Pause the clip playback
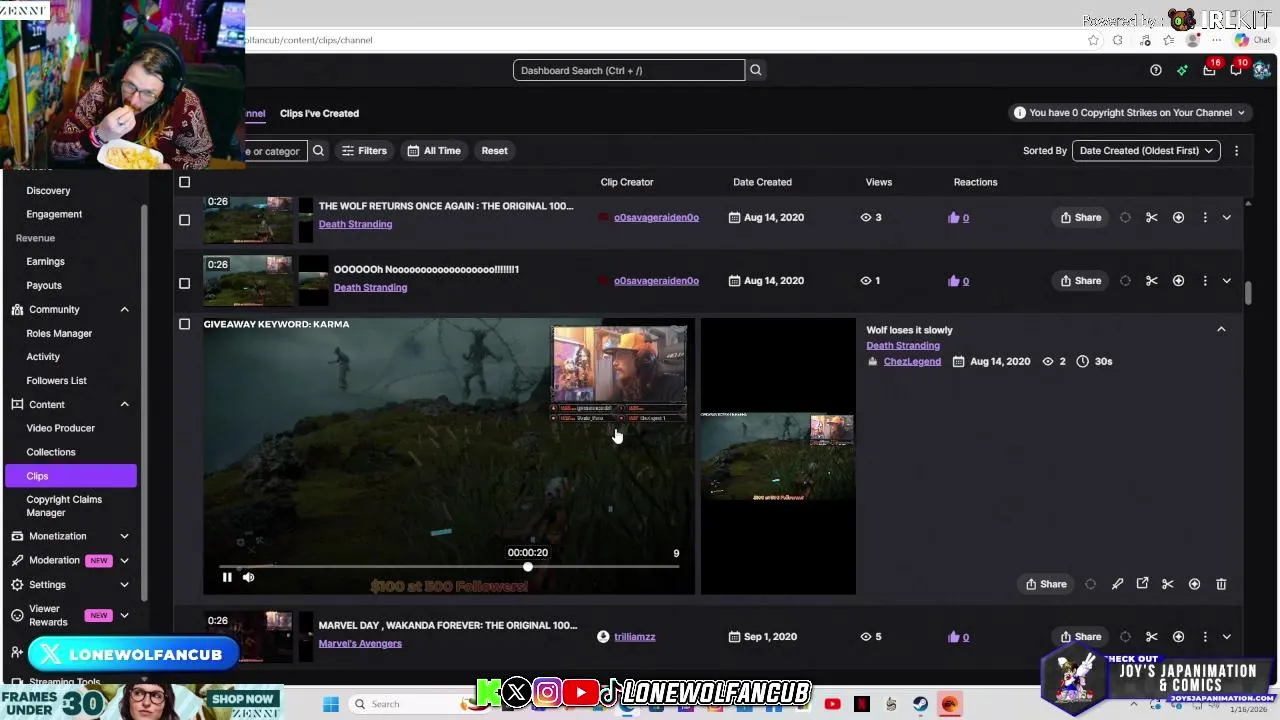 click(227, 577)
